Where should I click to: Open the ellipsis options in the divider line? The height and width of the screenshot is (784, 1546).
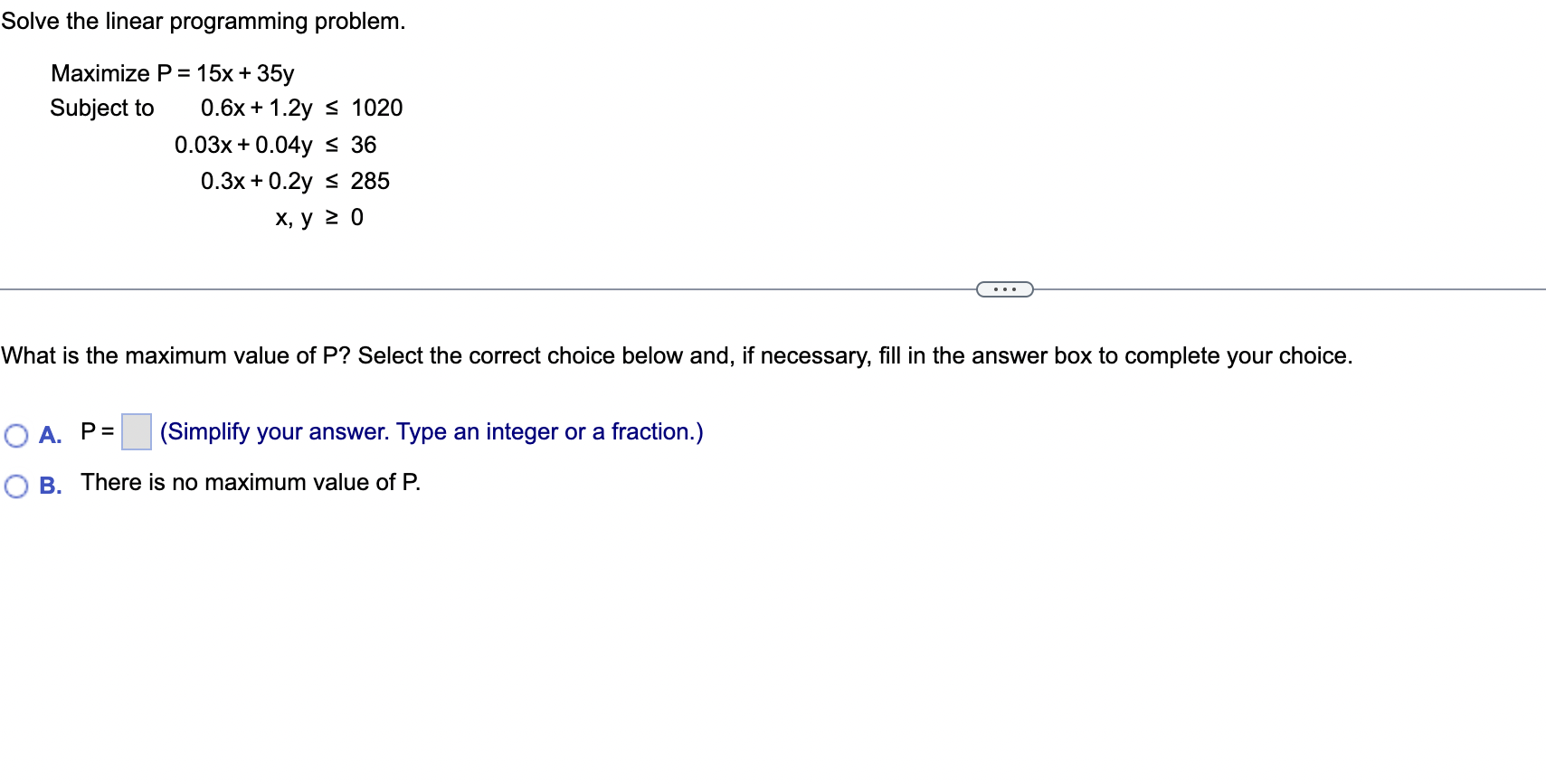point(1004,289)
